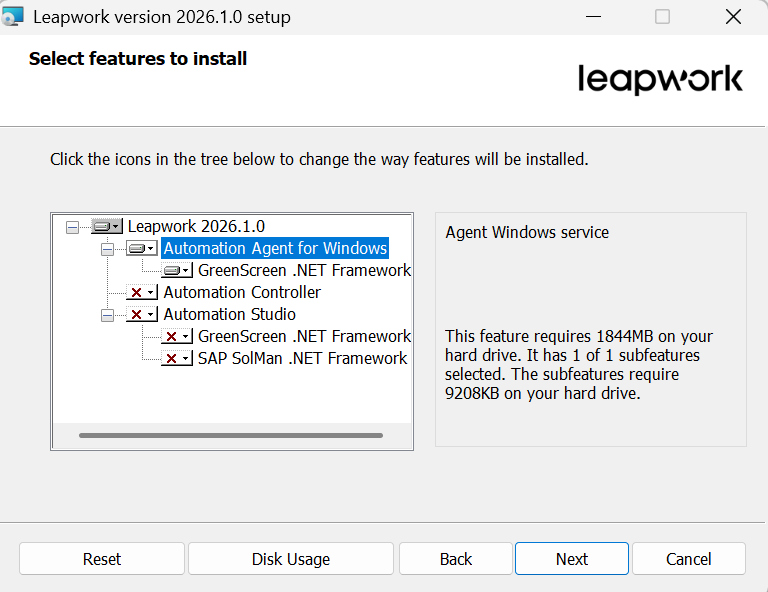Select the Automation Controller feature
This screenshot has width=768, height=592.
pyautogui.click(x=242, y=292)
